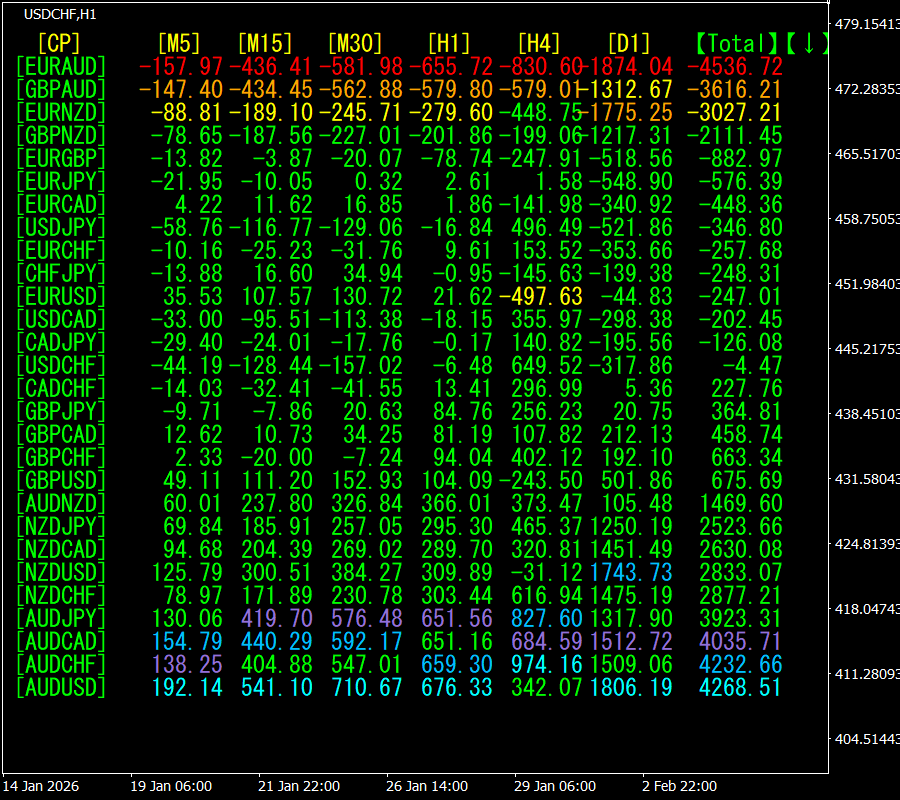This screenshot has width=900, height=800.
Task: Select the [AUDCAD] pair label
Action: coord(61,641)
